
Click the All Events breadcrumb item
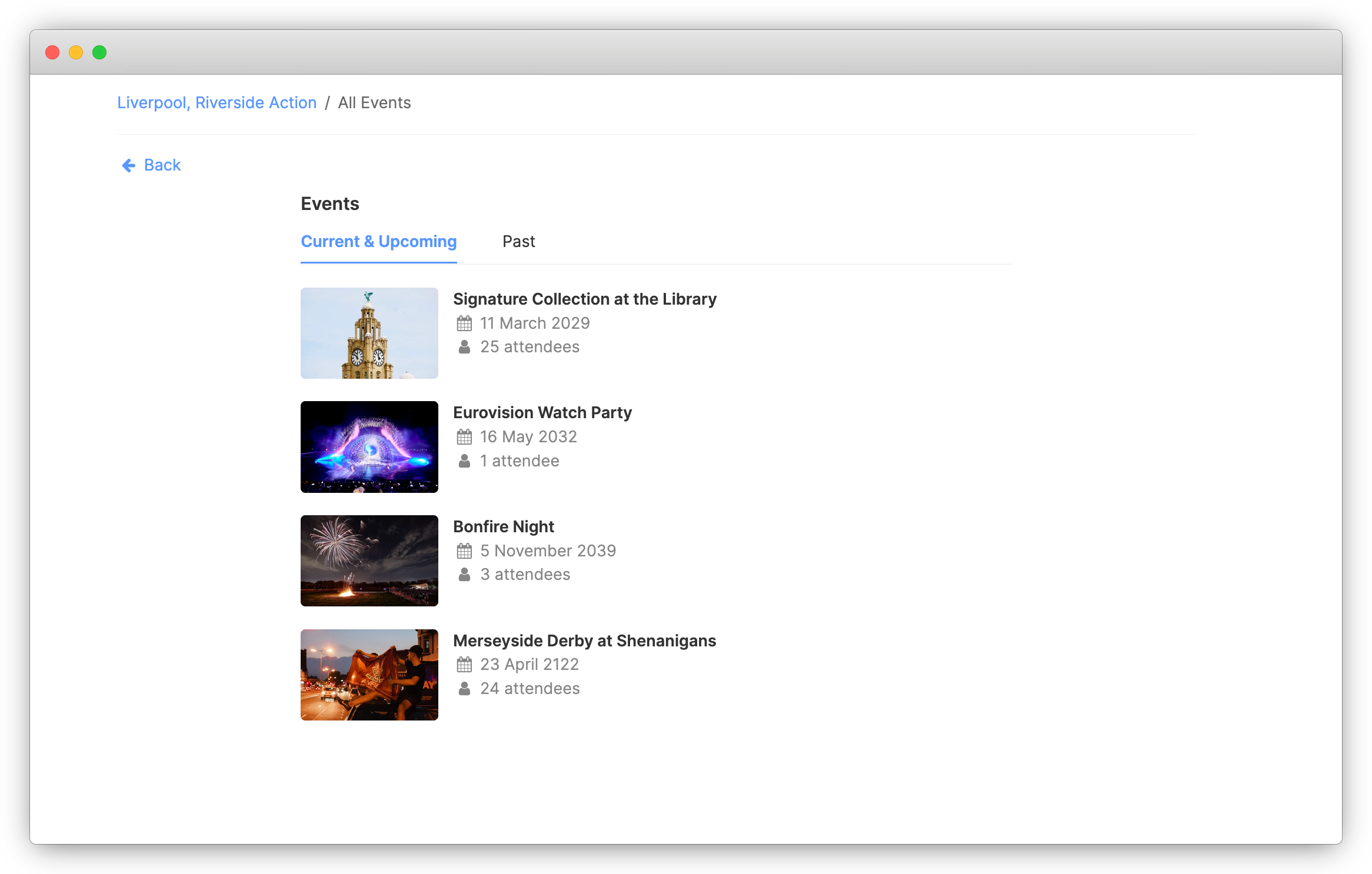pos(375,102)
